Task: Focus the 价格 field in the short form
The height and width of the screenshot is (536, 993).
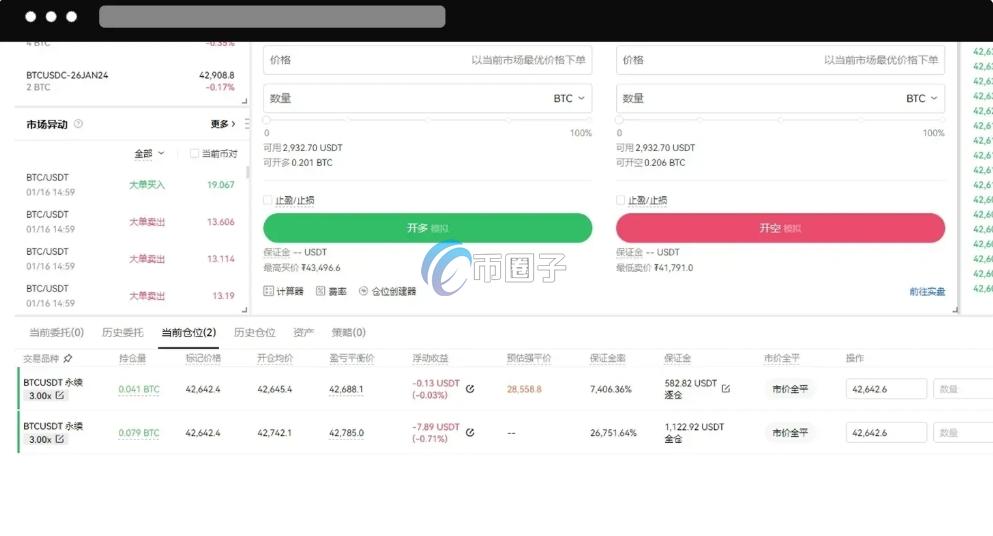Action: [780, 60]
